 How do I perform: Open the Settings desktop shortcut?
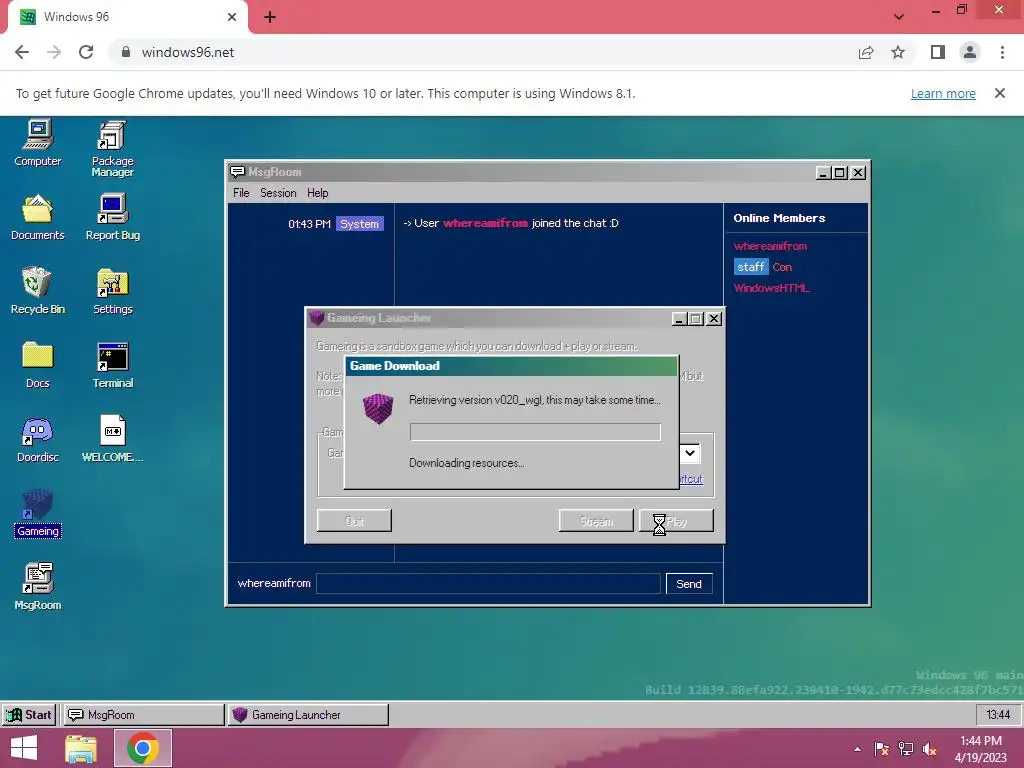pos(112,291)
